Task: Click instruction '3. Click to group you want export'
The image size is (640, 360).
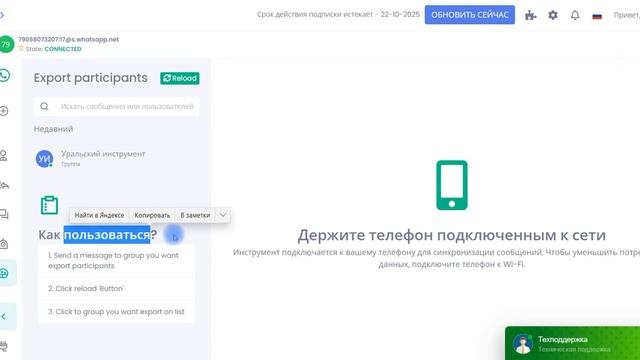Action: point(116,311)
